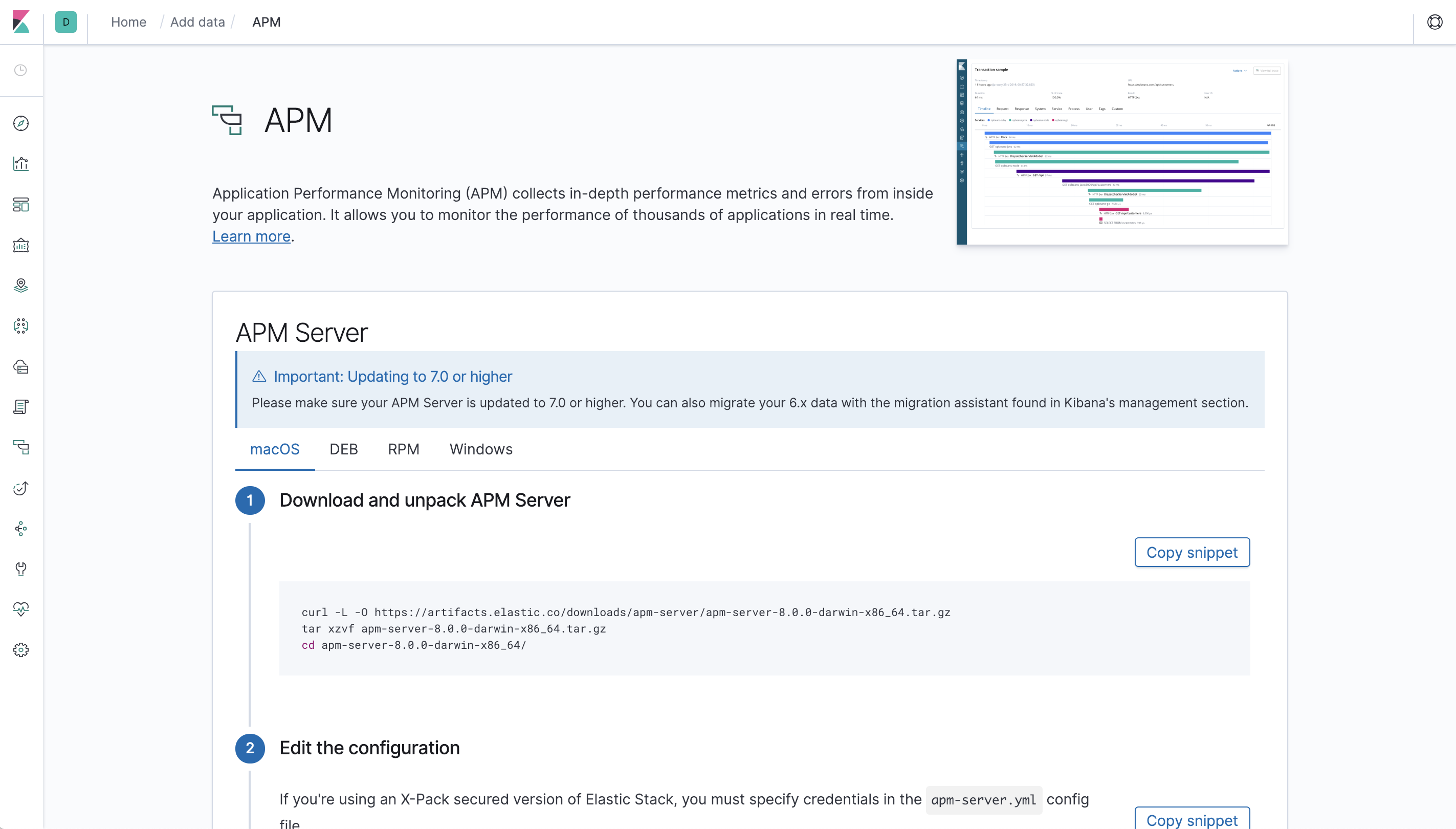Switch to the DEB tab
Image resolution: width=1456 pixels, height=829 pixels.
(x=343, y=449)
